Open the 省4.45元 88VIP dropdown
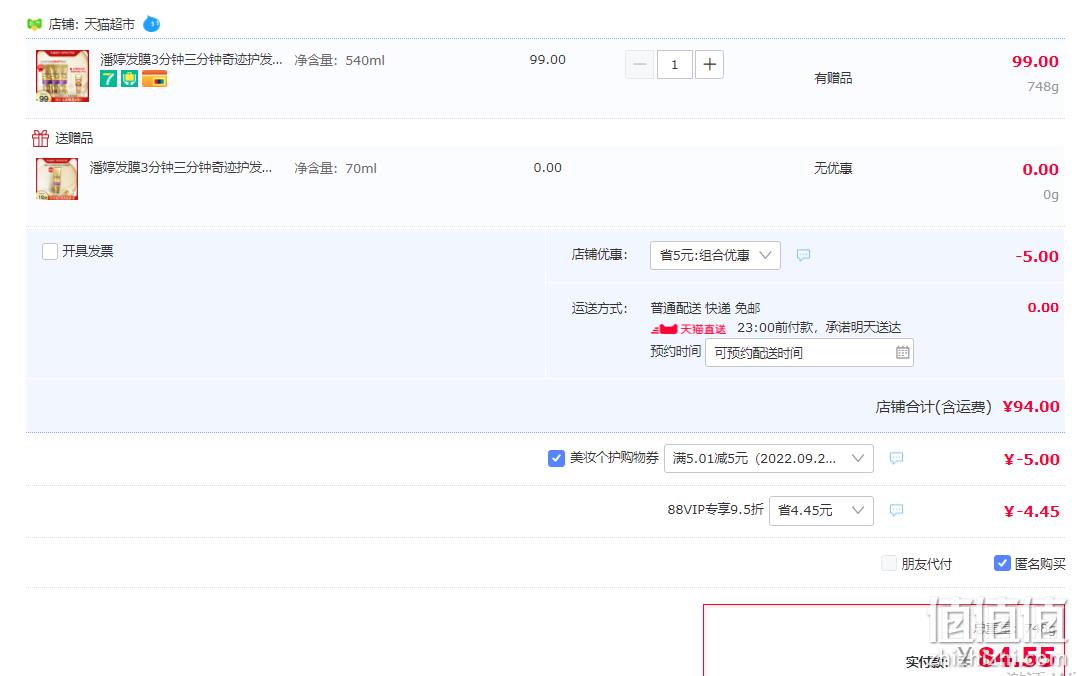Image resolution: width=1077 pixels, height=676 pixels. tap(821, 510)
